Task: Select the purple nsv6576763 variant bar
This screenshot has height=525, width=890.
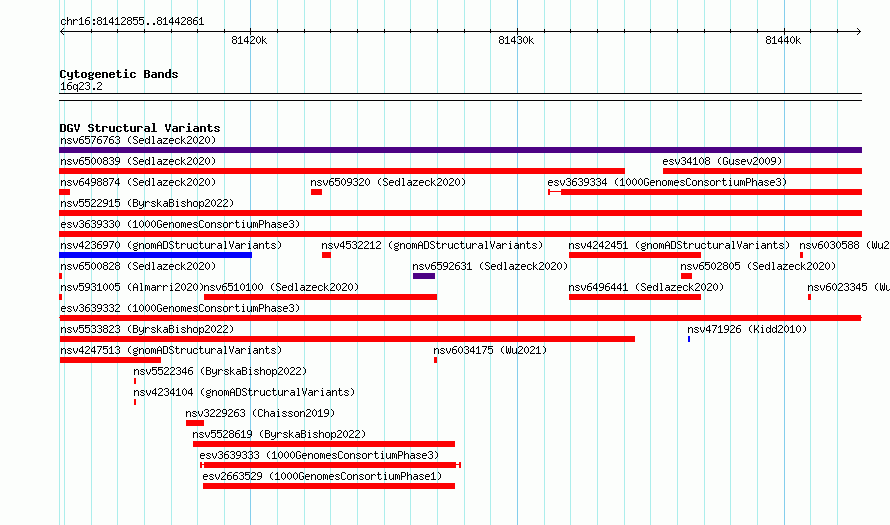Action: coord(460,150)
